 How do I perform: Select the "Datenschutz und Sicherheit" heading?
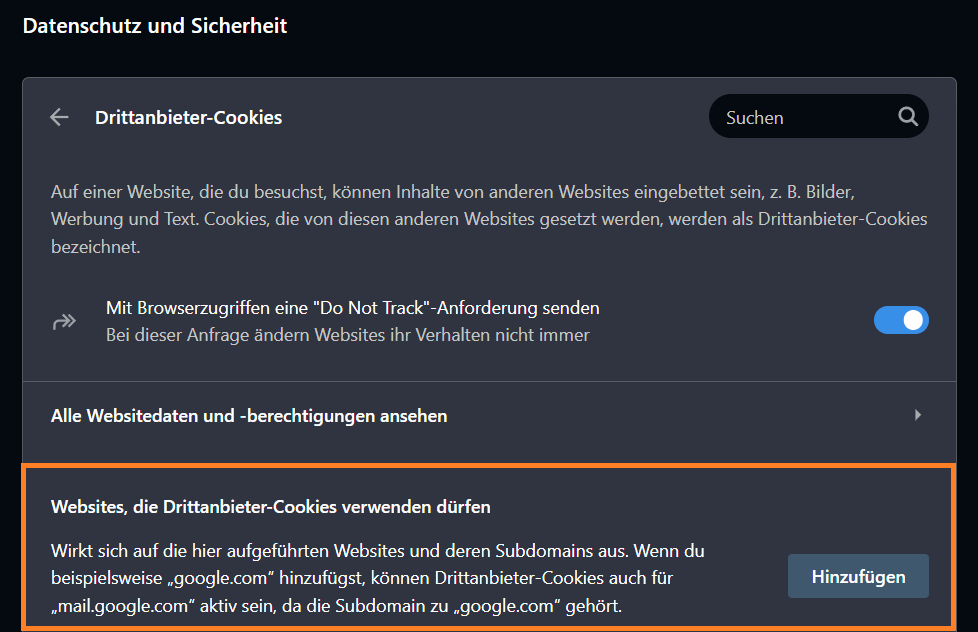click(x=155, y=26)
